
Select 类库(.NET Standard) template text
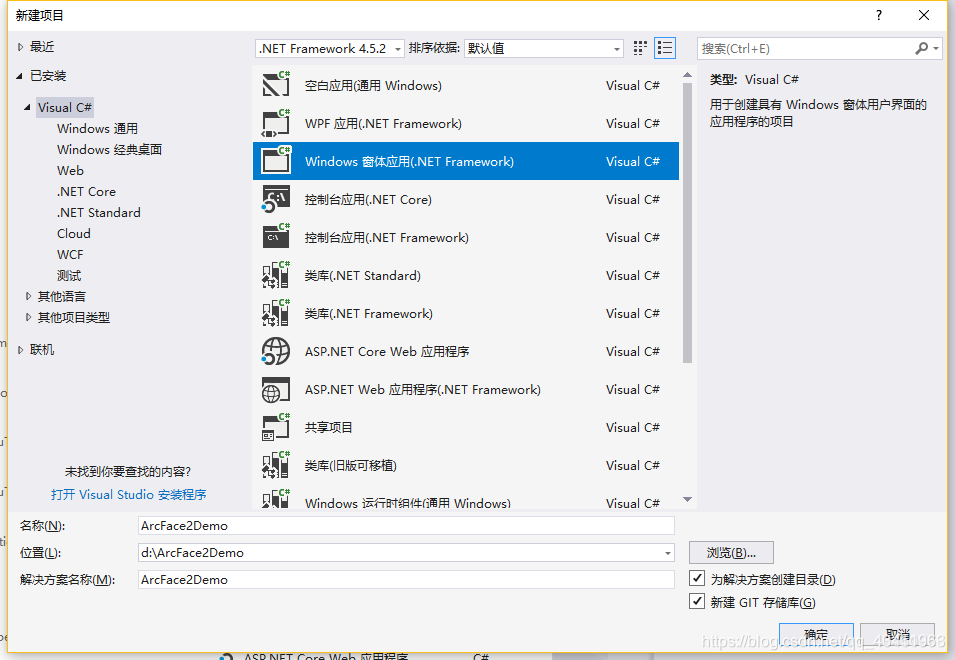pos(362,276)
